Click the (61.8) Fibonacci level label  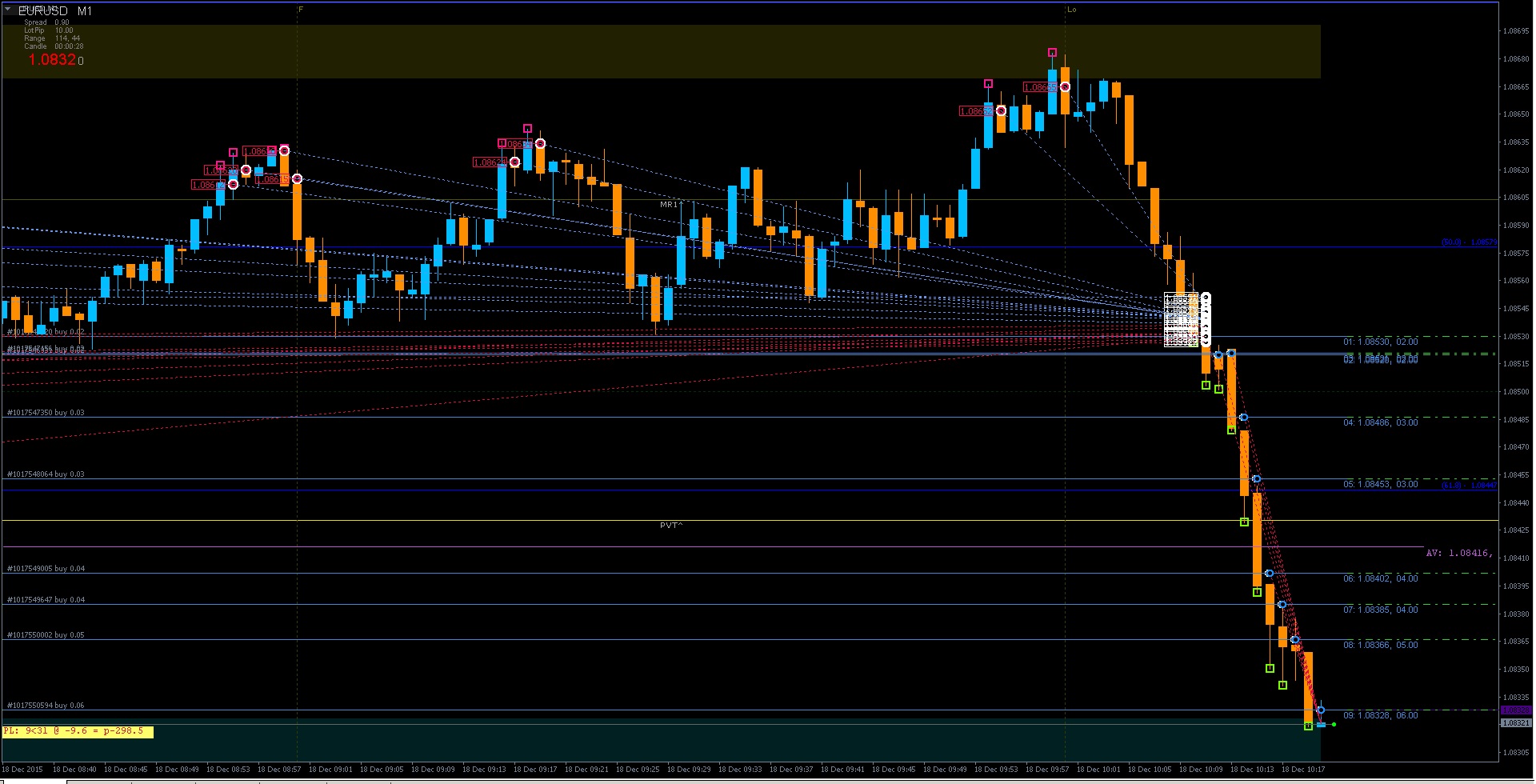pos(1468,485)
